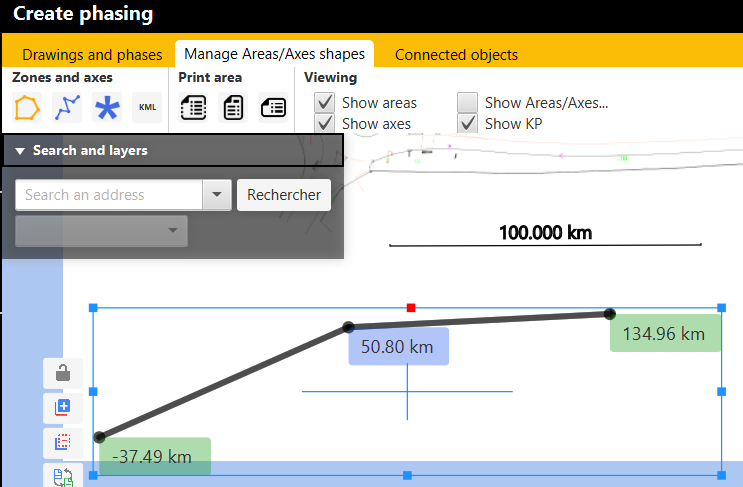Choose the first print area layout icon
The width and height of the screenshot is (743, 487).
(193, 108)
